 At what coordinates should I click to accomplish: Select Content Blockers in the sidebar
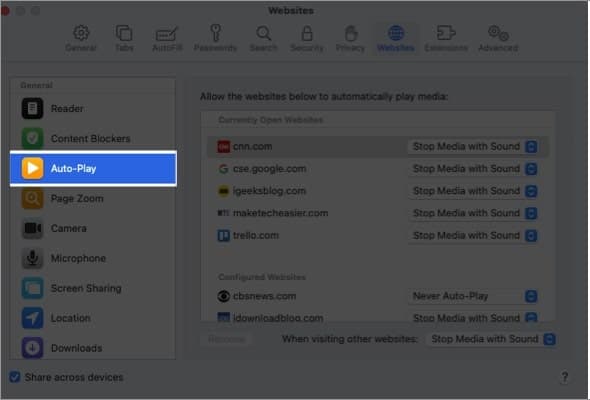pos(93,138)
